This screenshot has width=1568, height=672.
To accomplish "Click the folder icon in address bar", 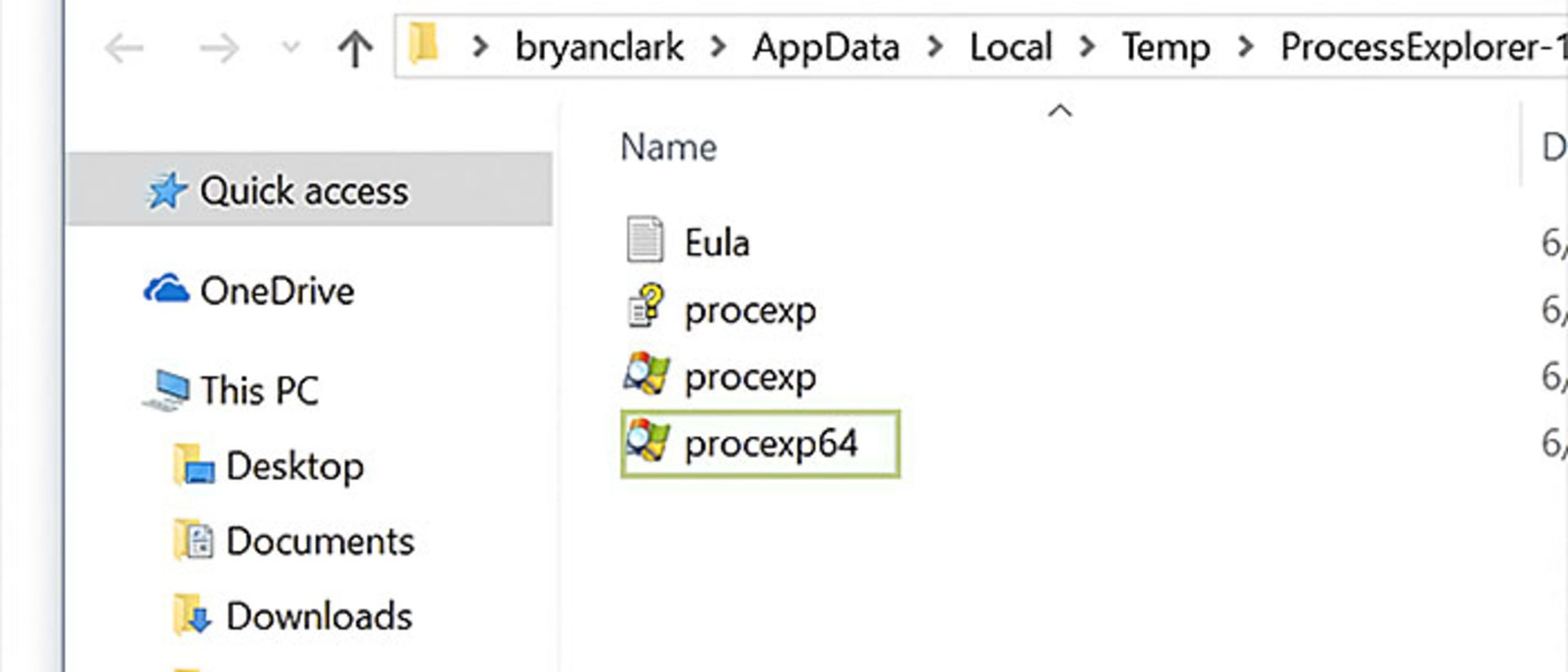I will [424, 43].
